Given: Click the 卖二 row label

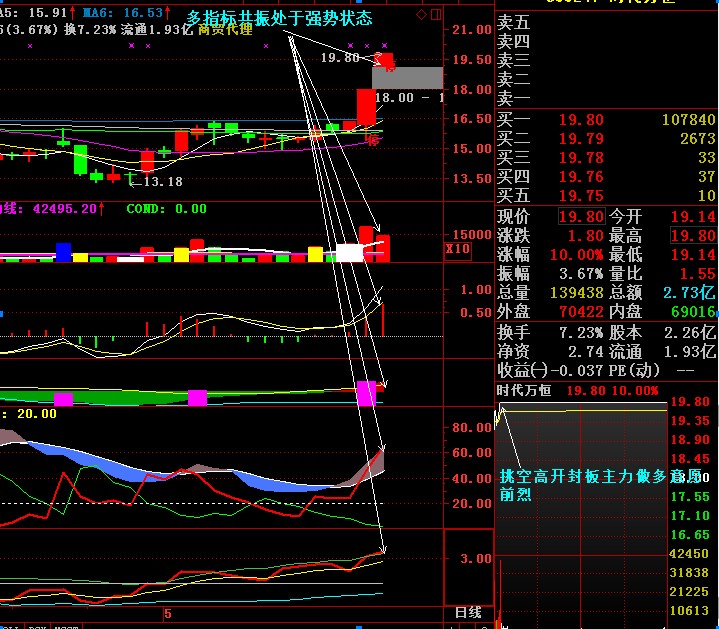Looking at the screenshot, I should pyautogui.click(x=514, y=80).
